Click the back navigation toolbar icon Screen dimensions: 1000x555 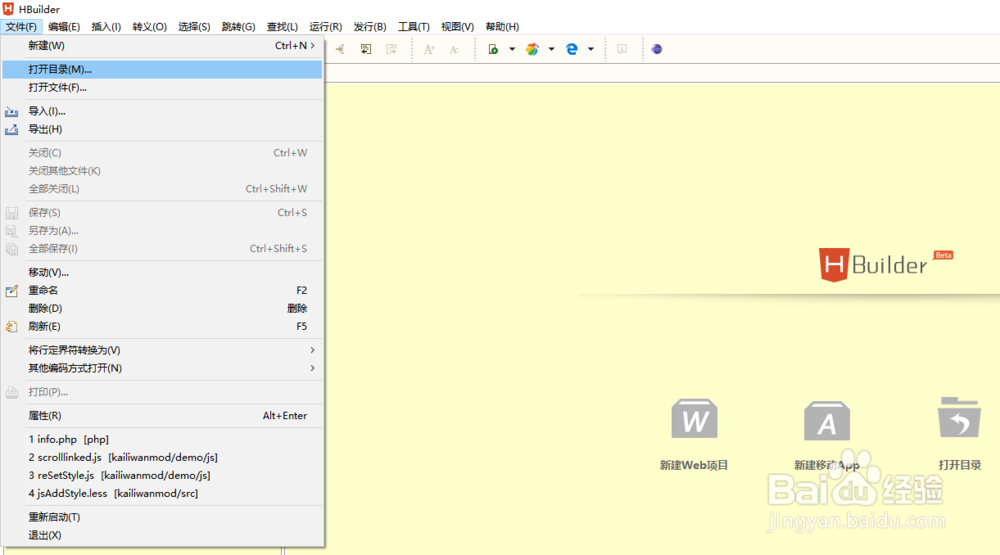365,49
